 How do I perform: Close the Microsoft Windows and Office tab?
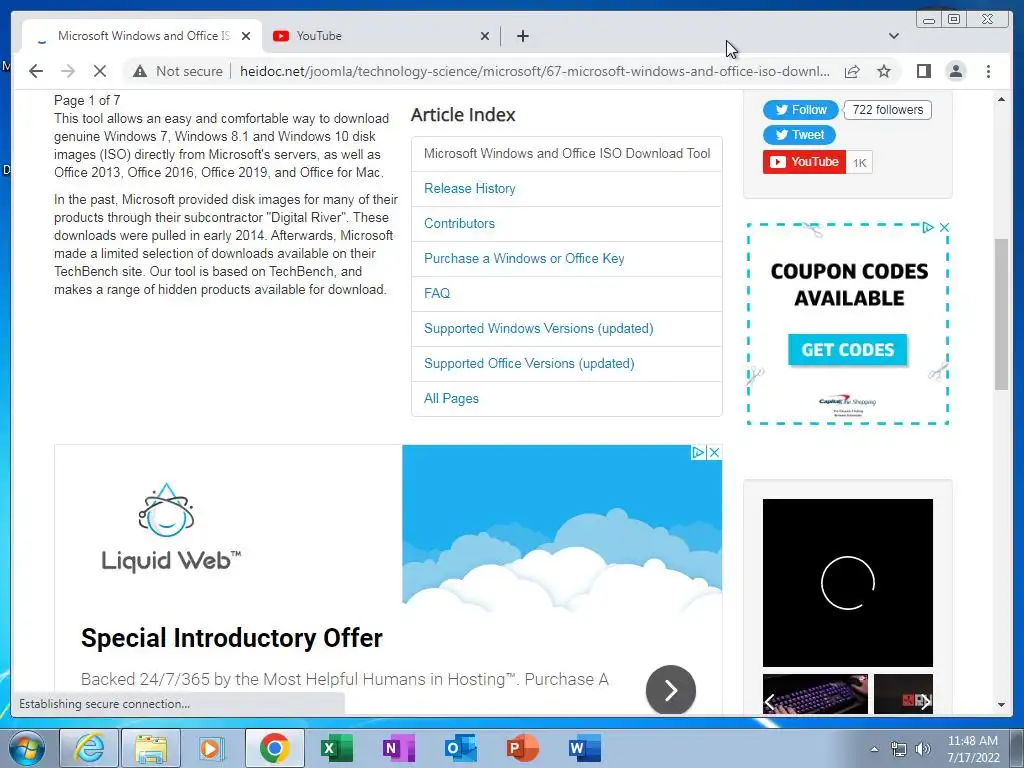pos(246,36)
